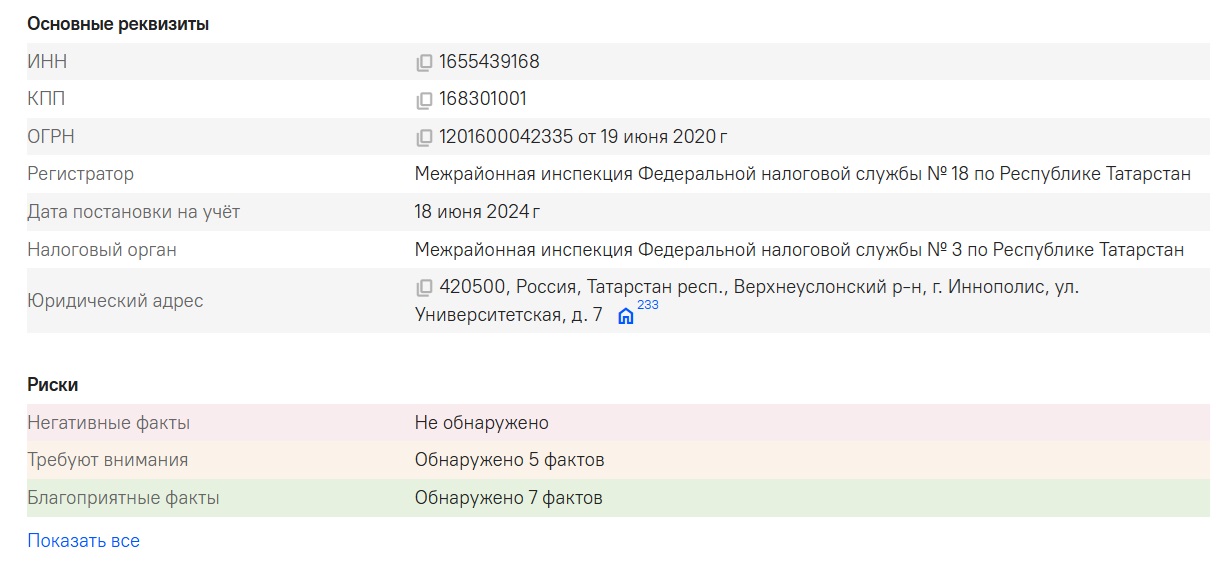Click the 'Благоприятные факты' row label
This screenshot has height=563, width=1231.
(123, 498)
